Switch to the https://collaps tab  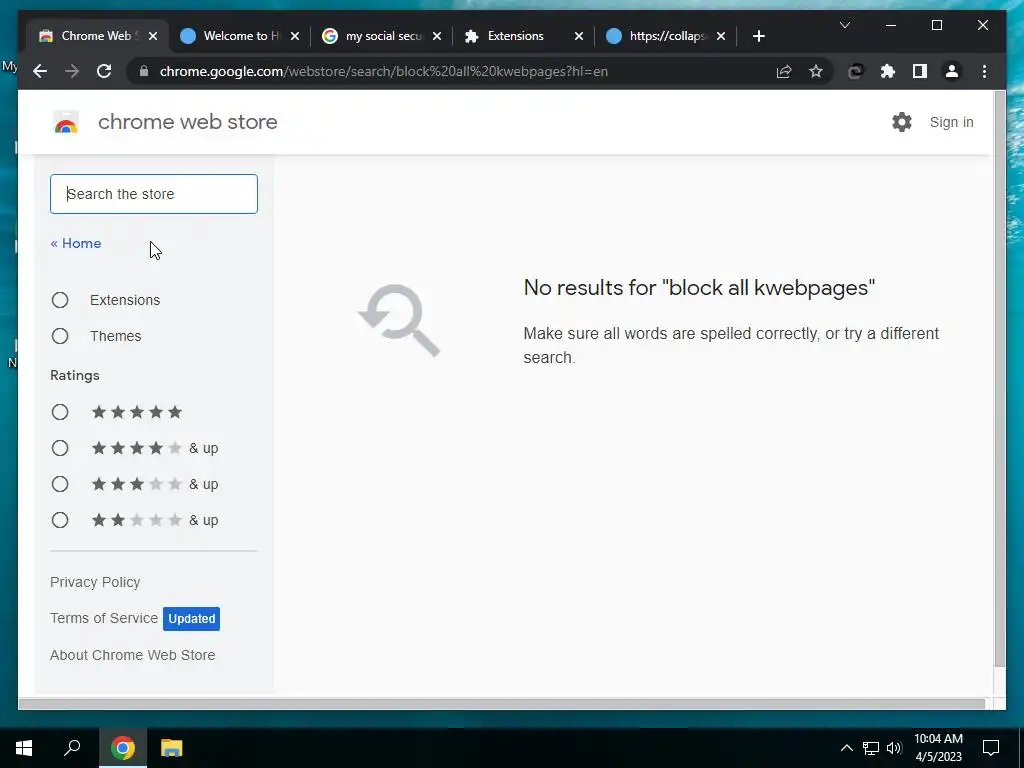pos(666,36)
